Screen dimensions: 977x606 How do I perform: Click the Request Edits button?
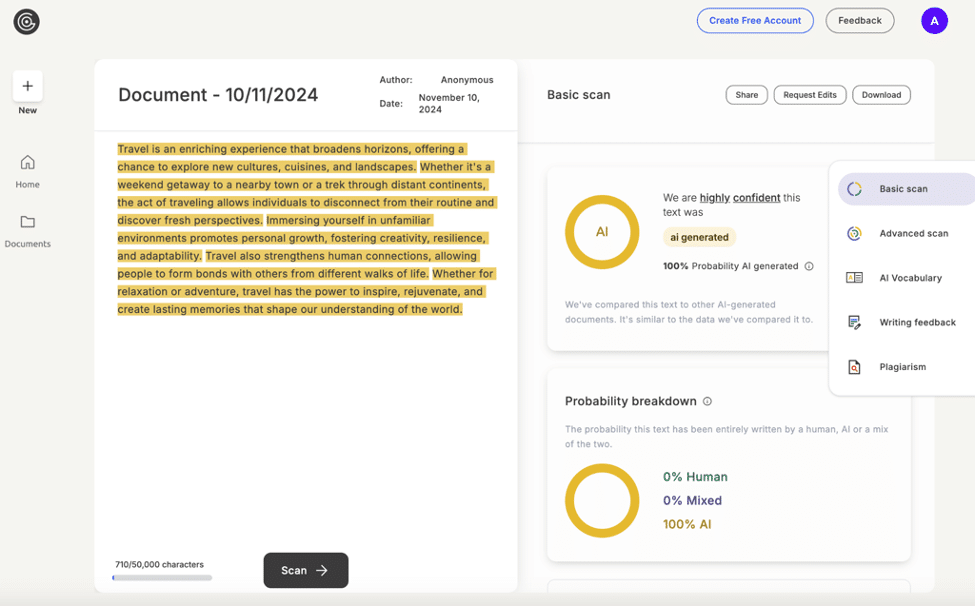coord(811,94)
